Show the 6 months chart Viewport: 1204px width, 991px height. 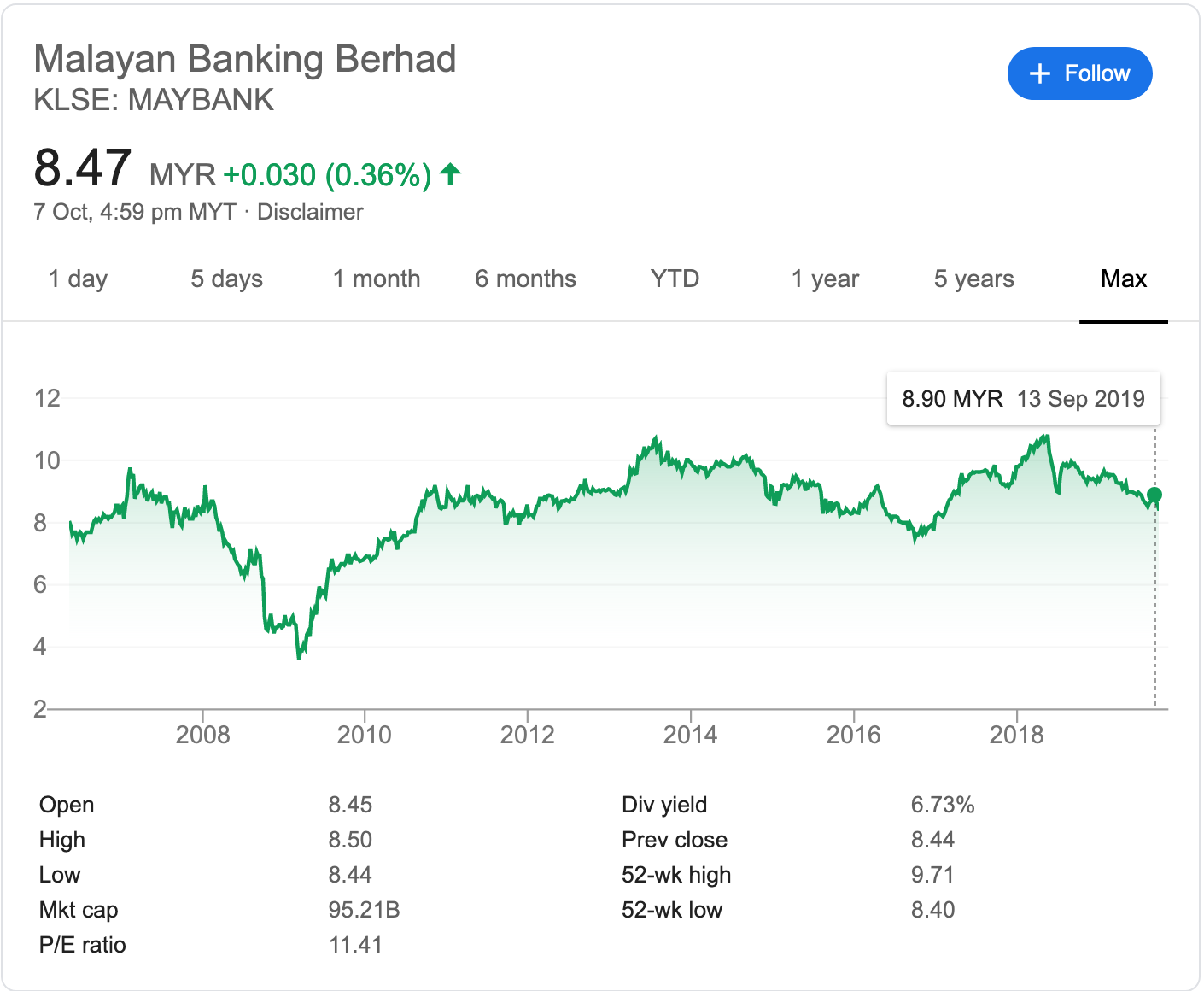tap(525, 279)
